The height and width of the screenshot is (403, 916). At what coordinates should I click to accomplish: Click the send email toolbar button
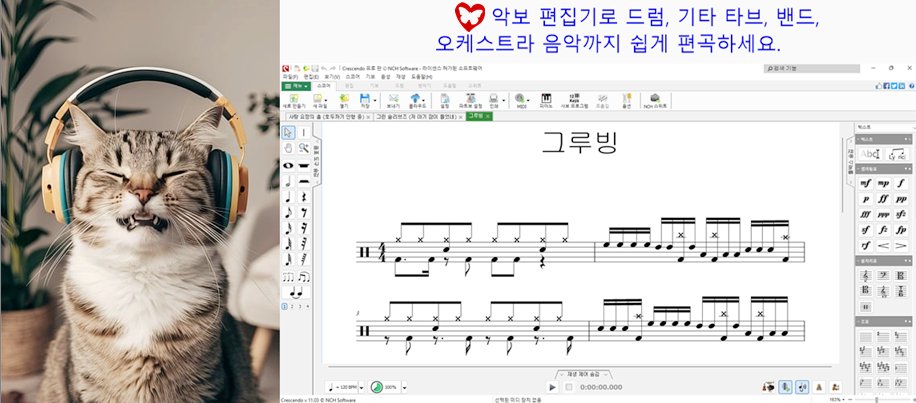[393, 101]
